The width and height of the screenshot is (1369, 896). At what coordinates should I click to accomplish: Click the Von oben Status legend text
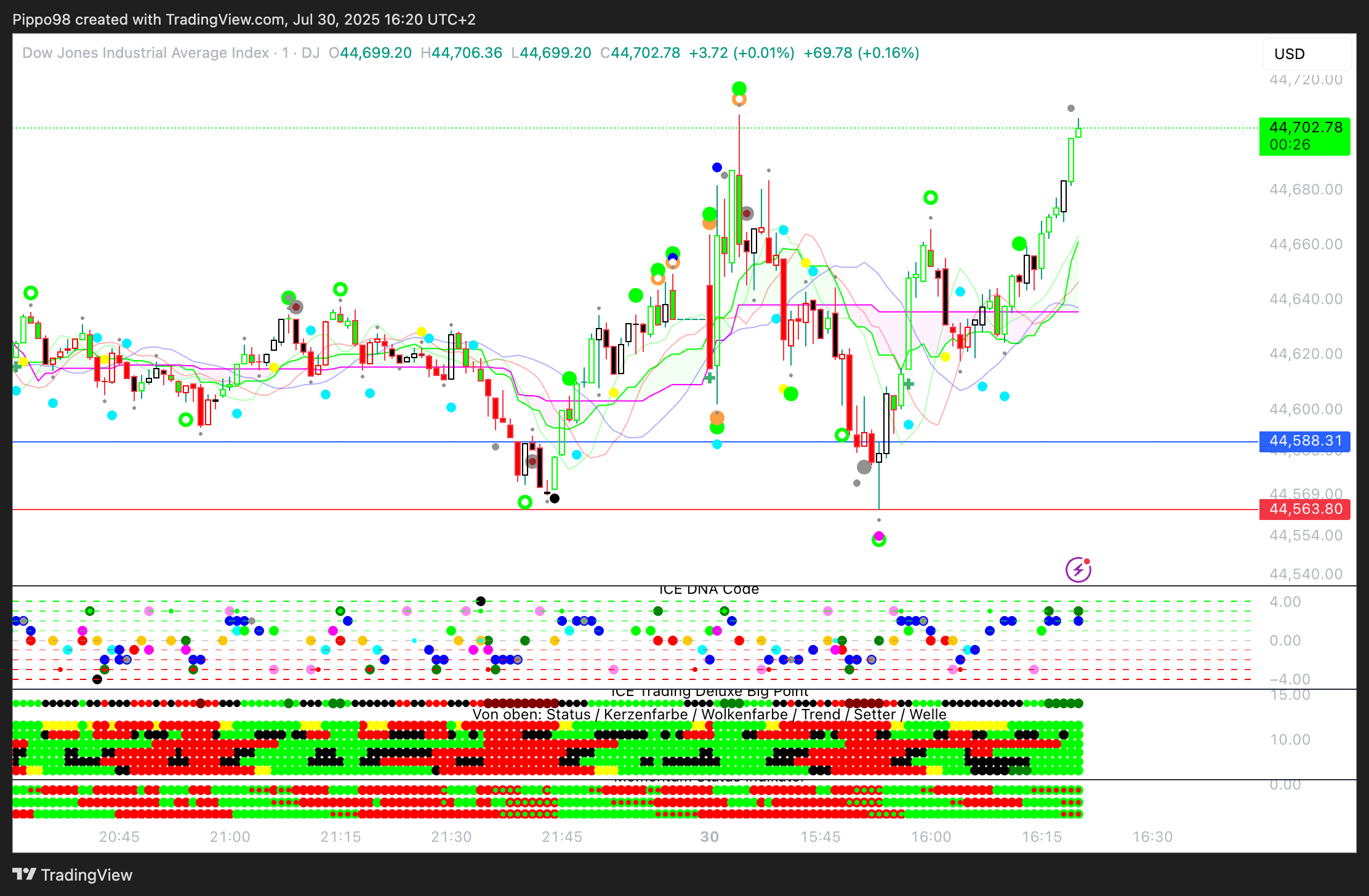709,714
